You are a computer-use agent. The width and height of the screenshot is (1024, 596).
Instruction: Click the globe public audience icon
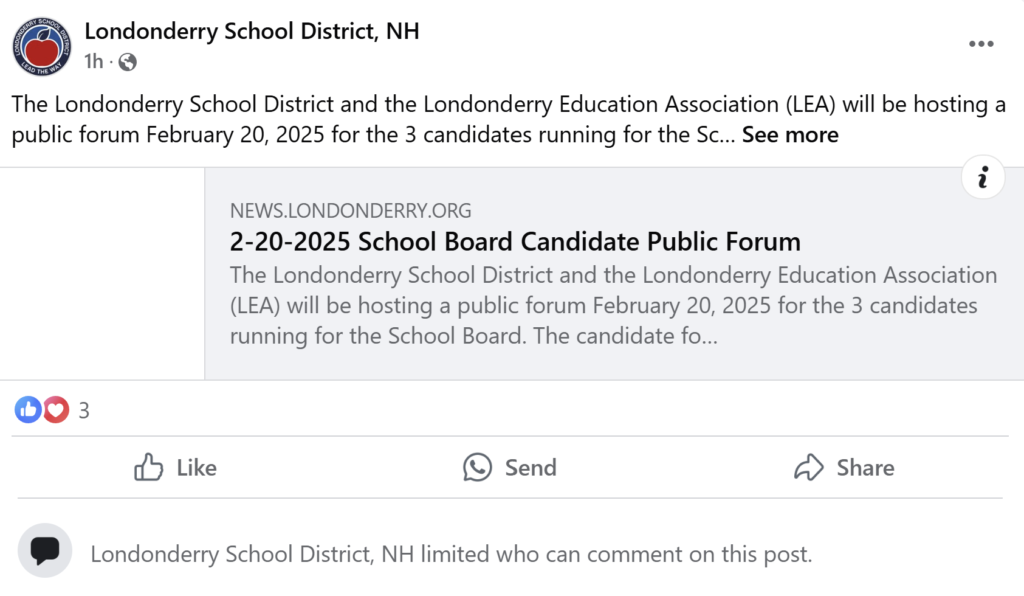point(127,62)
